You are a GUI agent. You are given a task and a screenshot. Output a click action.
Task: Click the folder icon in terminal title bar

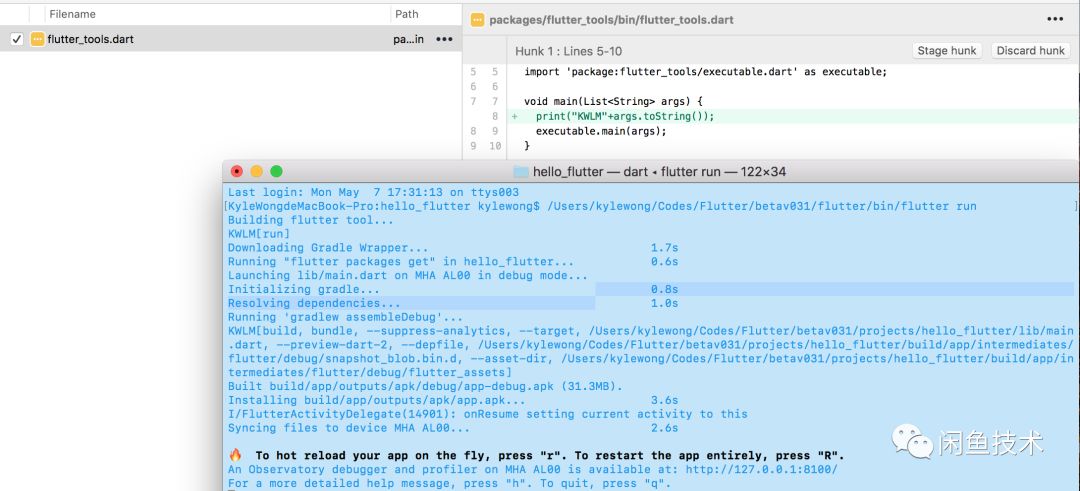tap(521, 171)
